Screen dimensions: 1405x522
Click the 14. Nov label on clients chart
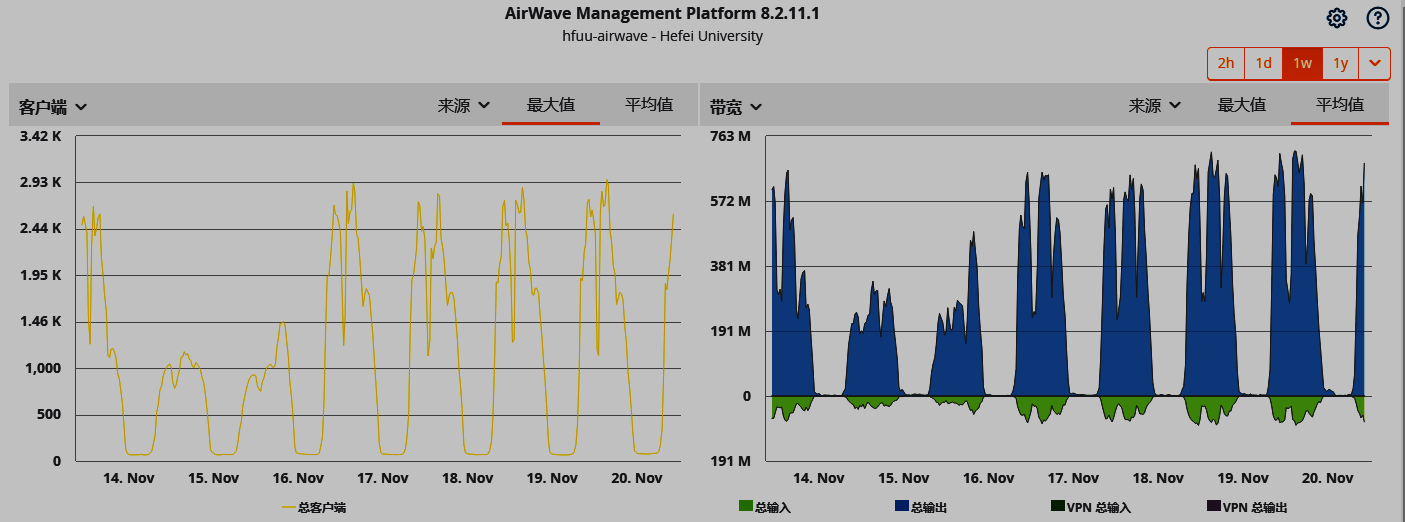click(127, 478)
